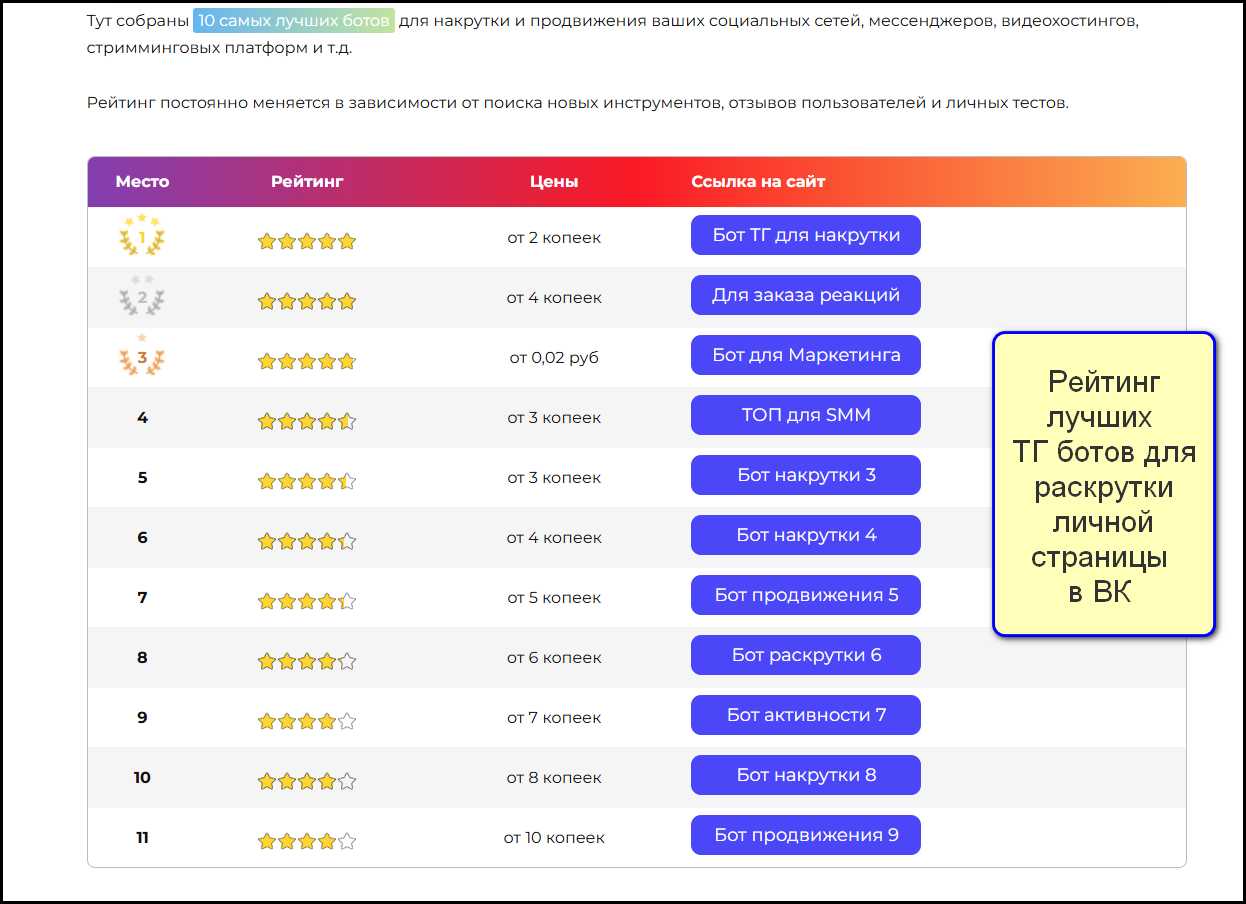Select the 'ТОП для SMM' button

click(805, 415)
